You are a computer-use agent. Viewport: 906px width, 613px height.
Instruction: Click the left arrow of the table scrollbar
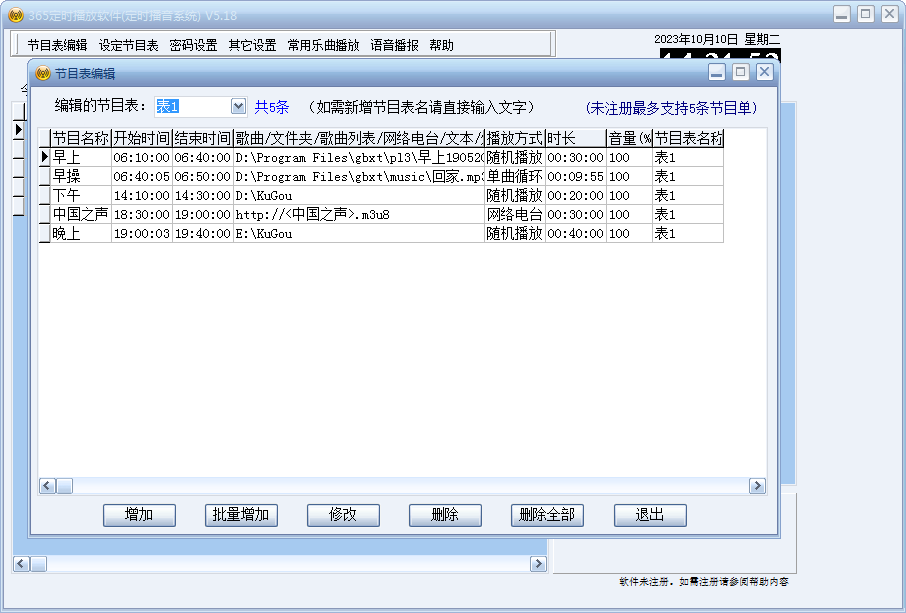(x=46, y=485)
